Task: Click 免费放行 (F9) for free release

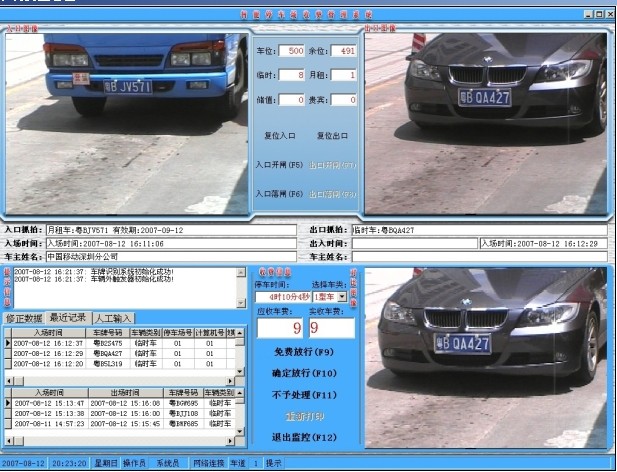Action: pyautogui.click(x=302, y=353)
